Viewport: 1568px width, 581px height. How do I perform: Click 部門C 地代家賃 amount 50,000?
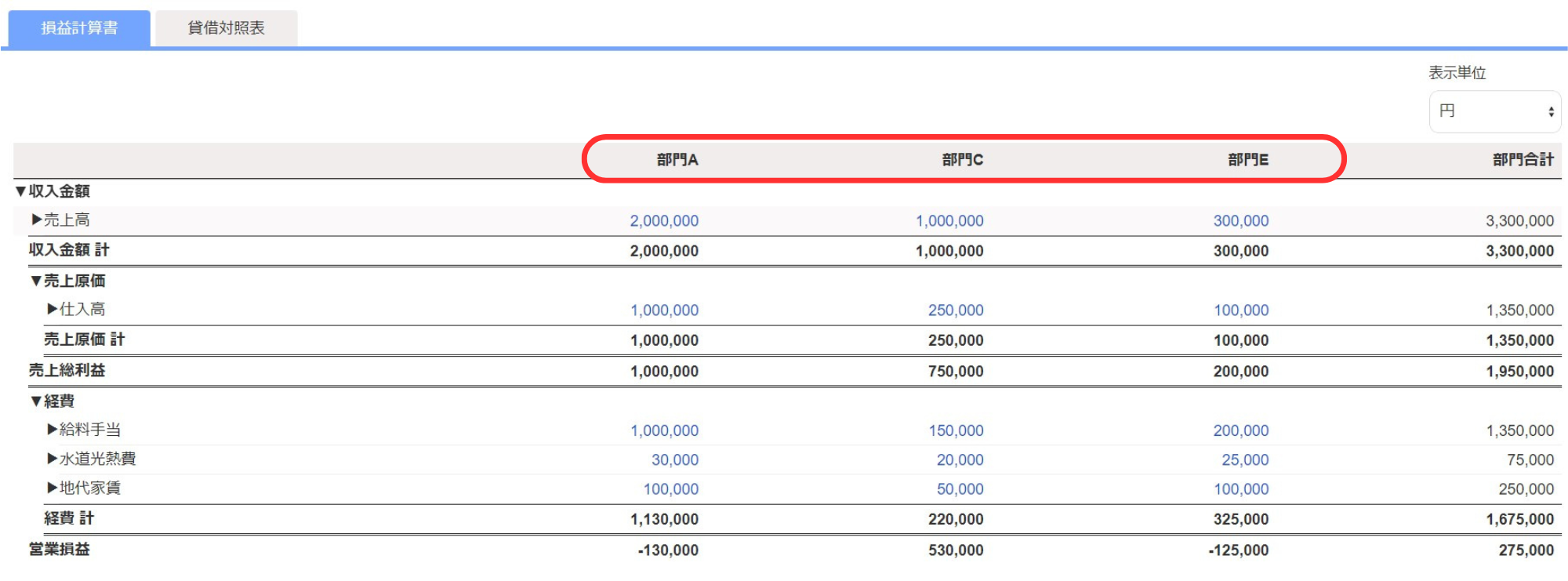click(960, 489)
